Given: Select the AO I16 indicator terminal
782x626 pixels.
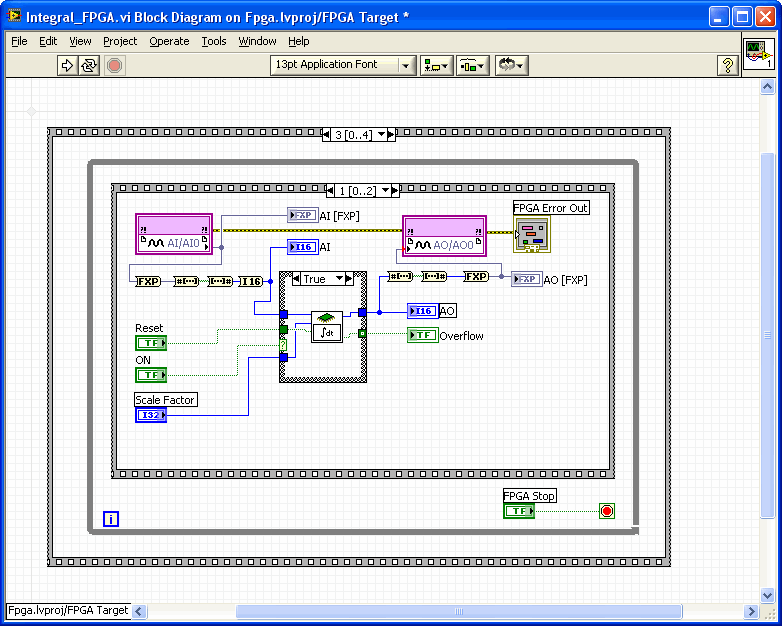Looking at the screenshot, I should pos(423,311).
